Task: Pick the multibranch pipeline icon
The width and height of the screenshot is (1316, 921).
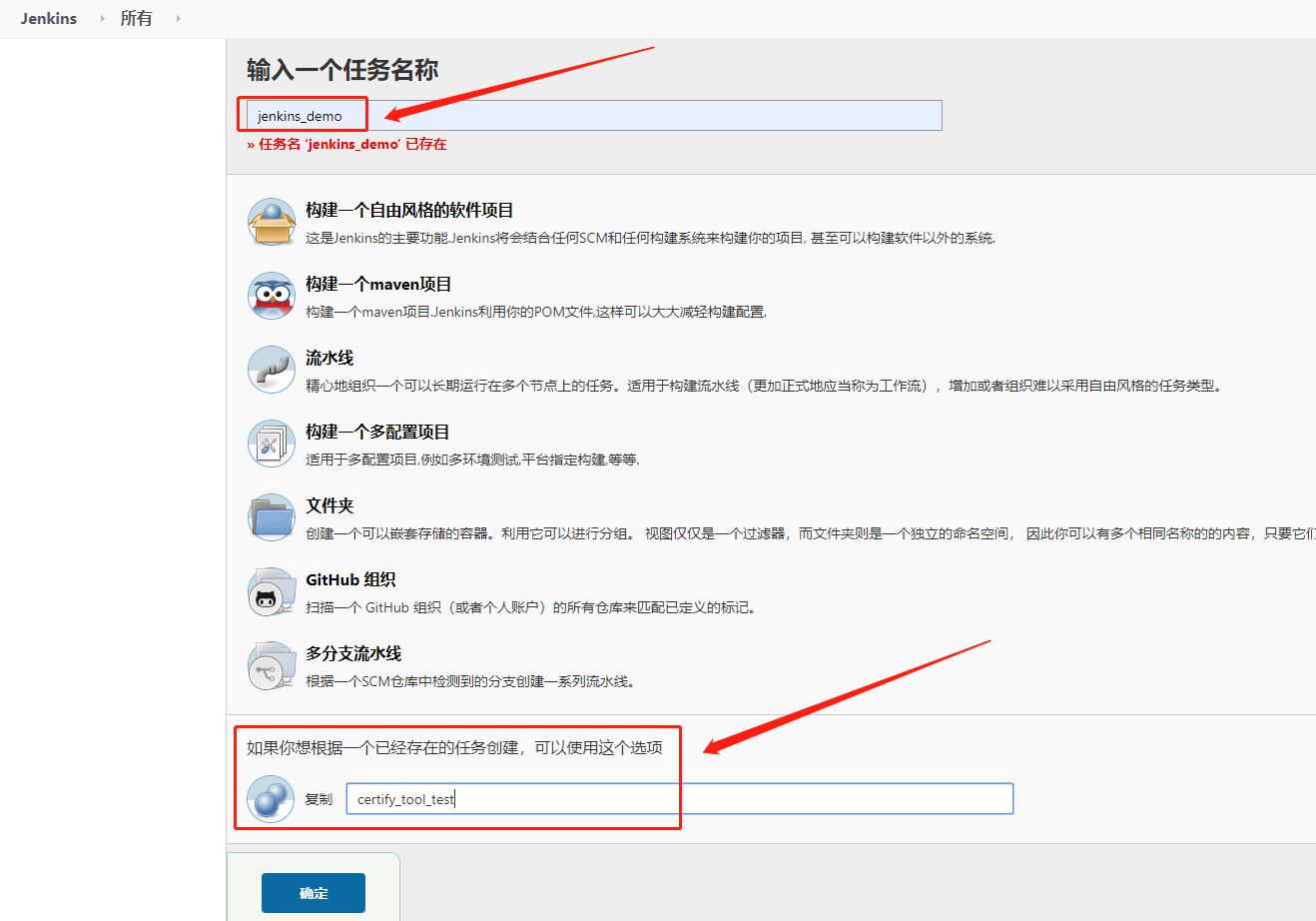Action: pos(272,665)
